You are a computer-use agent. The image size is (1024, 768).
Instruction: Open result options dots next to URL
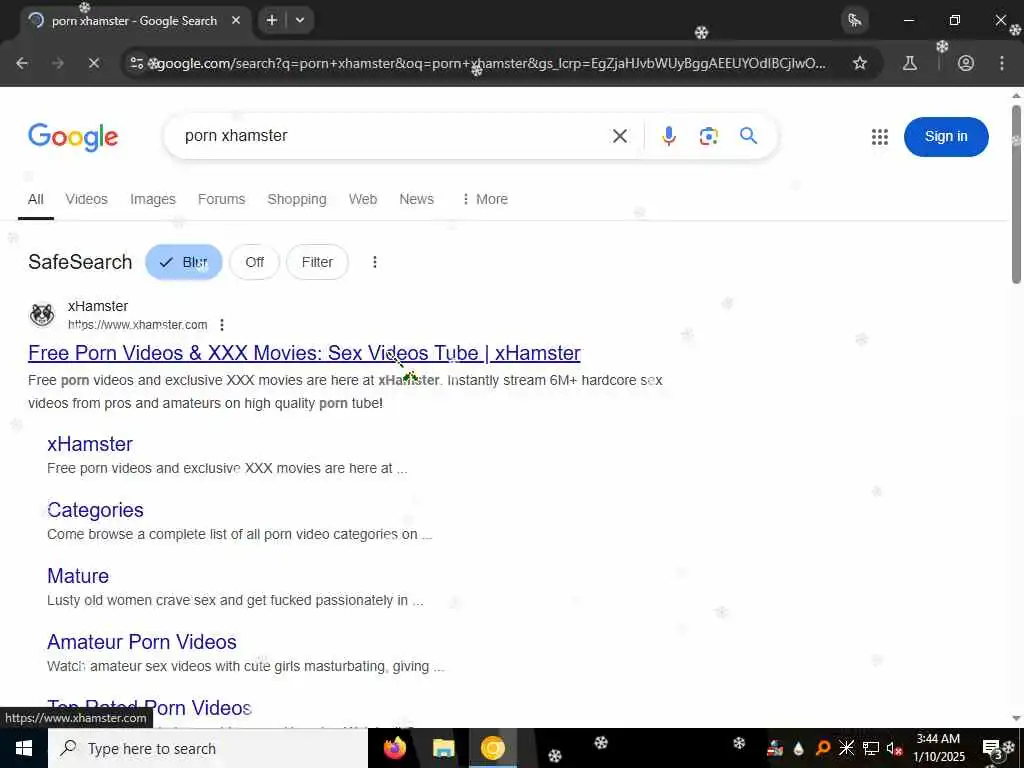pos(222,325)
